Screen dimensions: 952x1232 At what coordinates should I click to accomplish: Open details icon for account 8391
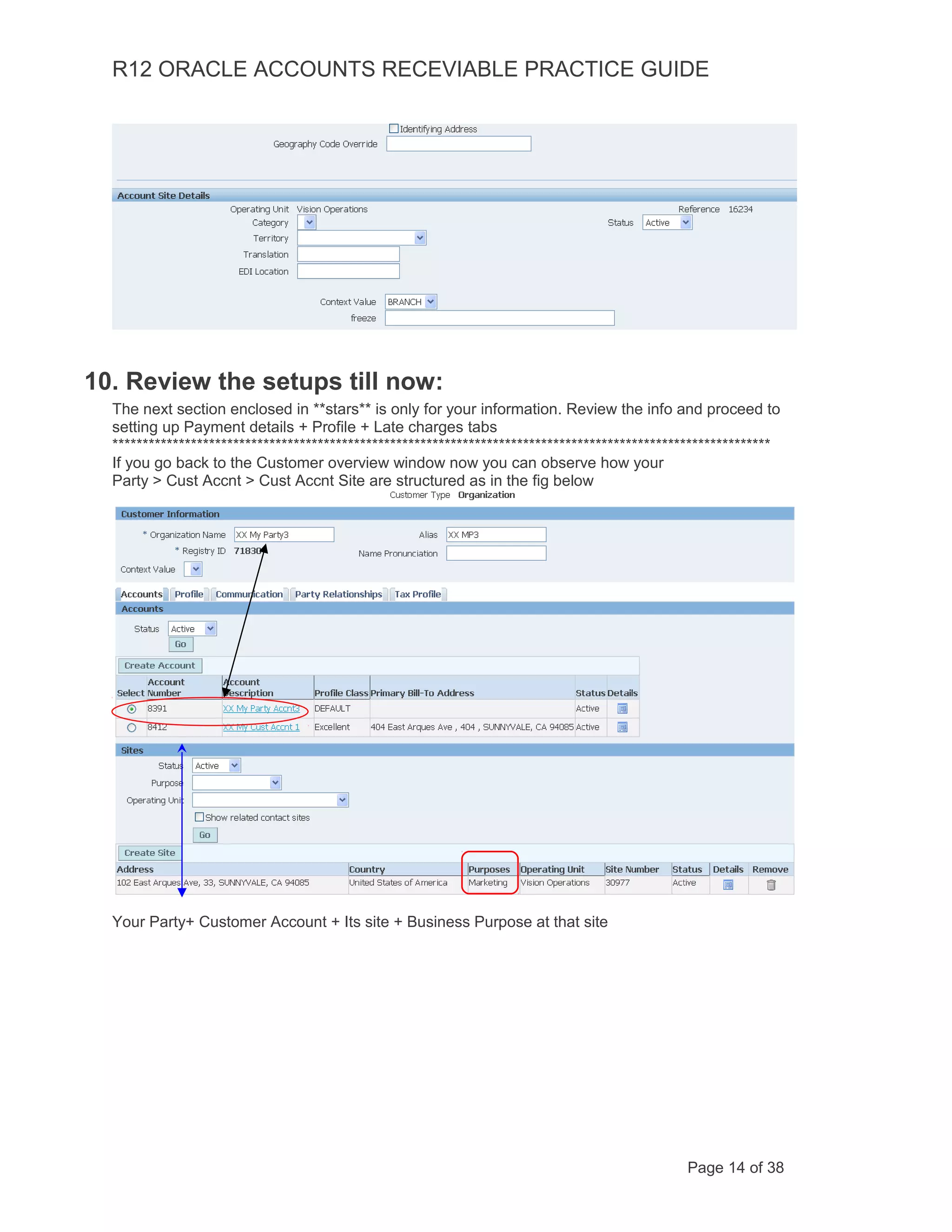point(622,709)
